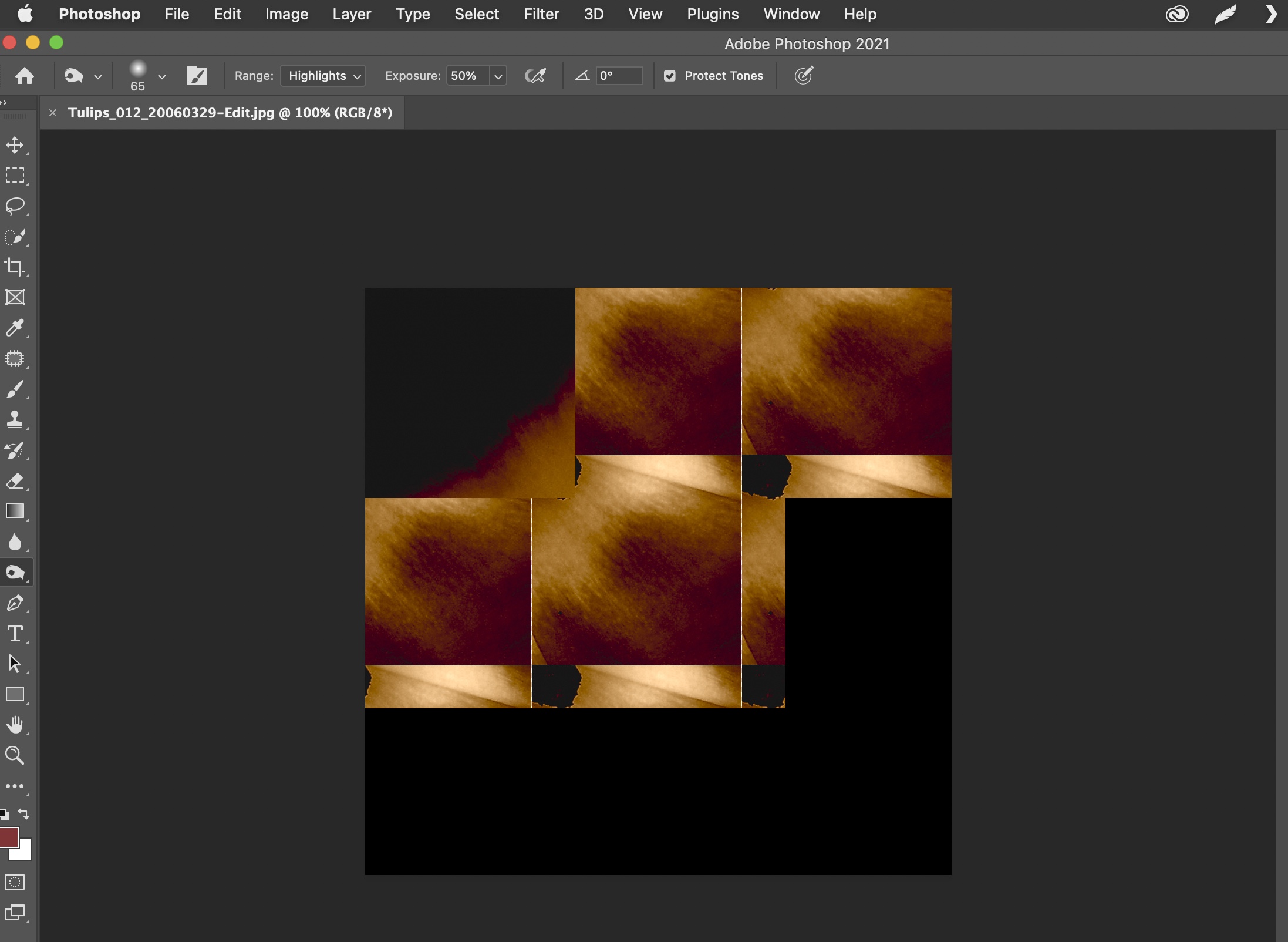Screen dimensions: 1288x942
Task: Select the Pen tool
Action: pyautogui.click(x=15, y=603)
